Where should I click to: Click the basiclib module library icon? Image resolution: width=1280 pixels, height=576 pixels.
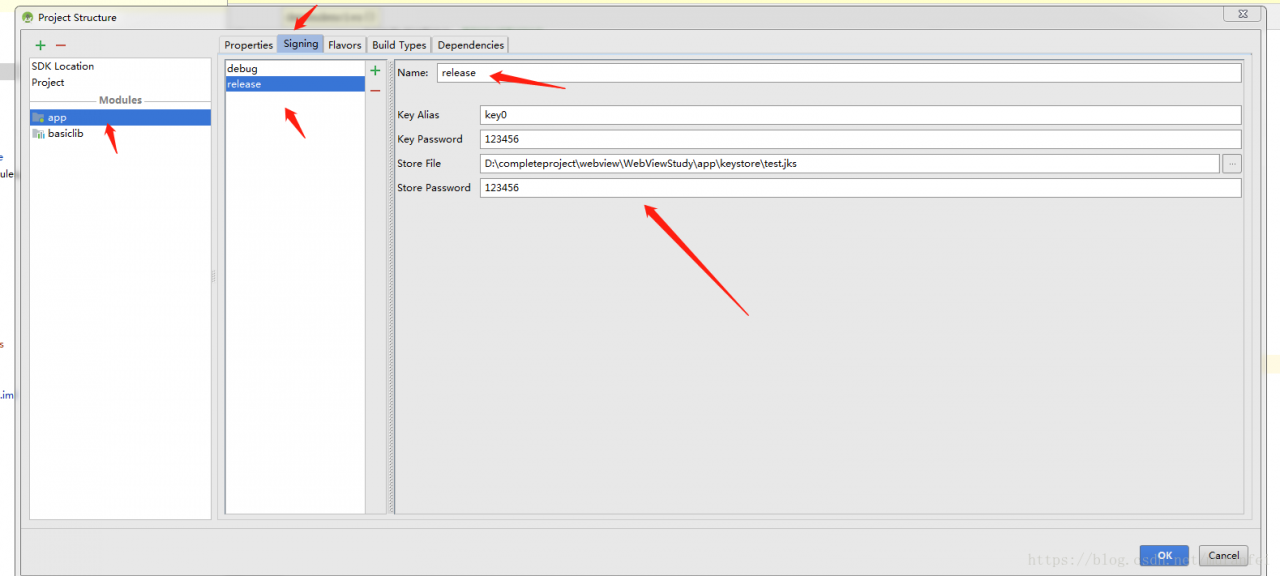point(38,133)
